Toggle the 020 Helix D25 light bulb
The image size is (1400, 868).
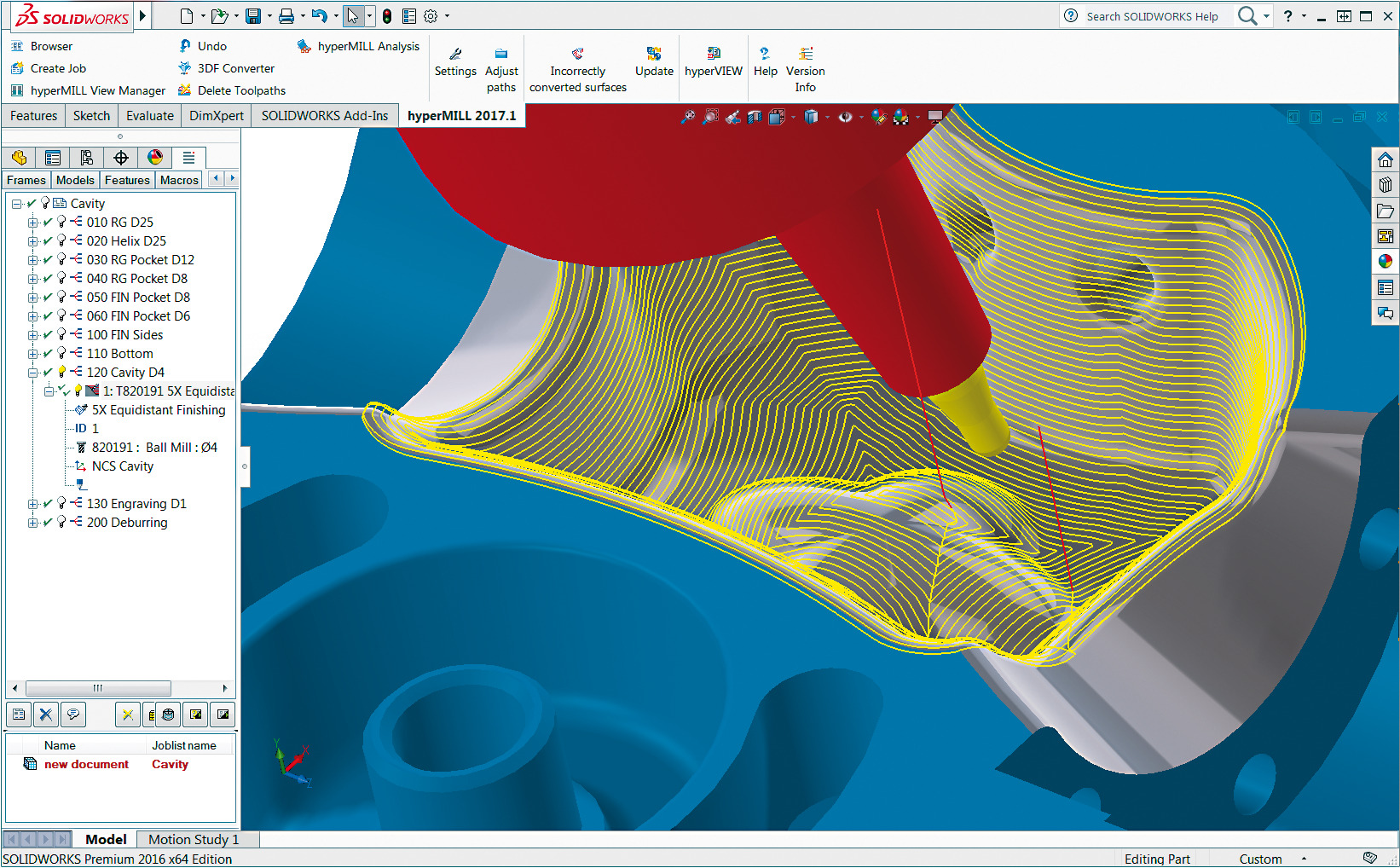pyautogui.click(x=61, y=240)
